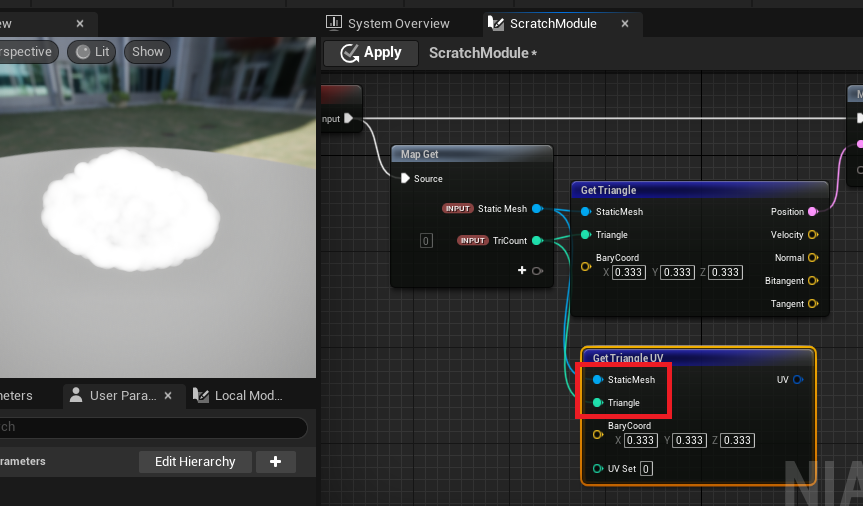
Task: Click the ScratchModule tab icon
Action: (x=496, y=23)
